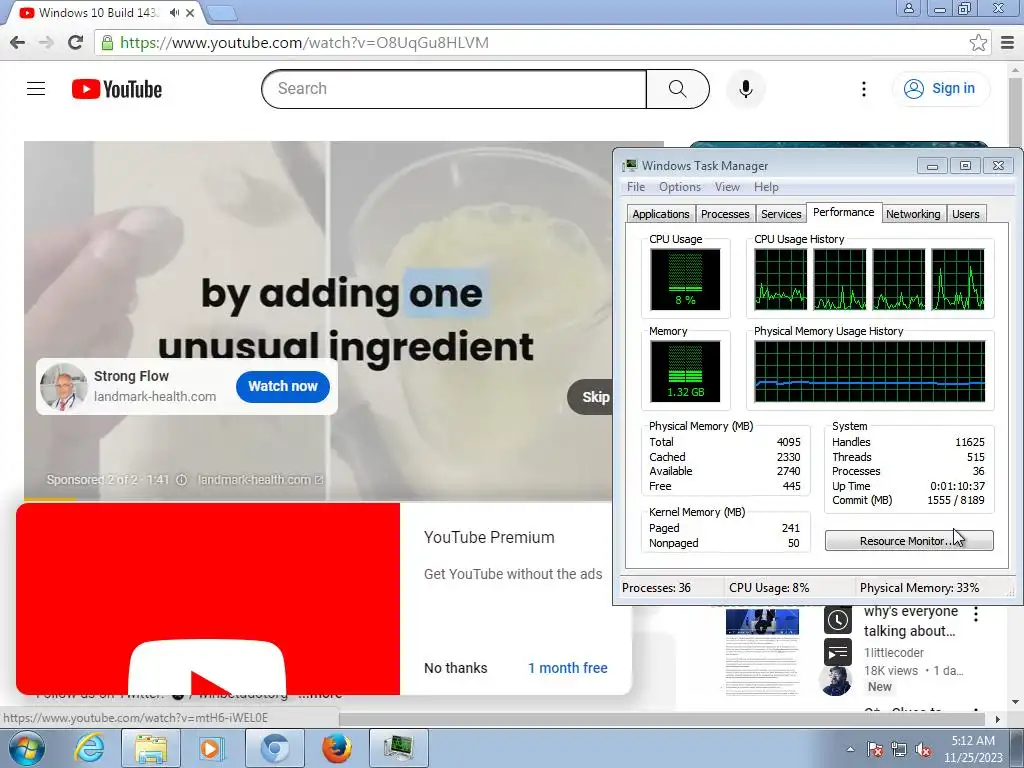Switch to the Processes tab
Screen dimensions: 1024x768
coord(725,214)
